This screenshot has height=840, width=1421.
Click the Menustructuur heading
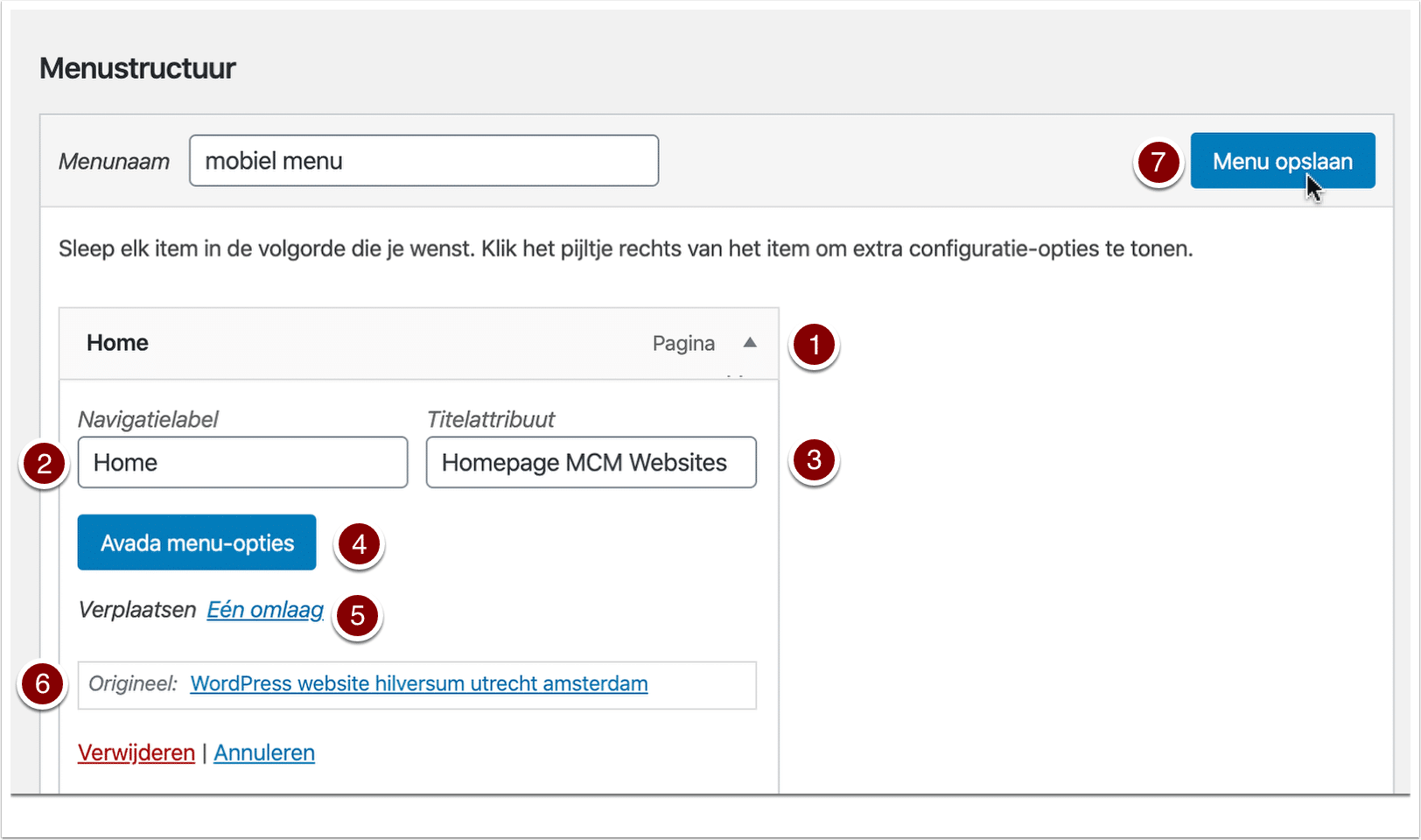[x=138, y=68]
